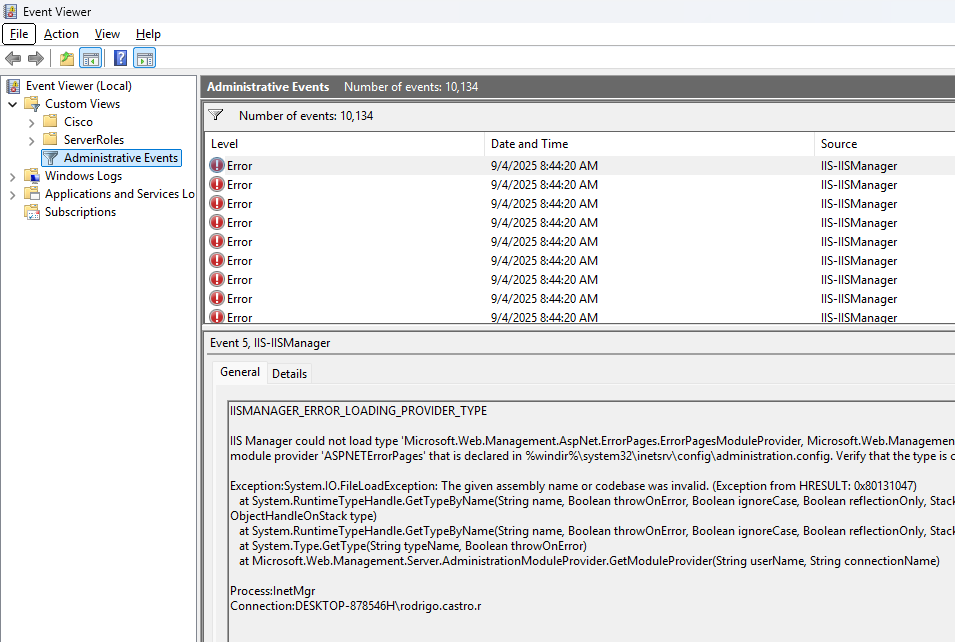This screenshot has height=642, width=955.
Task: Open the View menu
Action: 107,34
